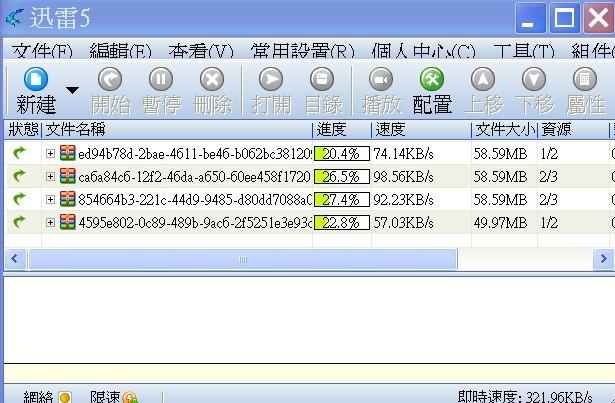The height and width of the screenshot is (403, 615).
Task: Click the 迅雷5 hummingbird logo icon
Action: [x=15, y=18]
